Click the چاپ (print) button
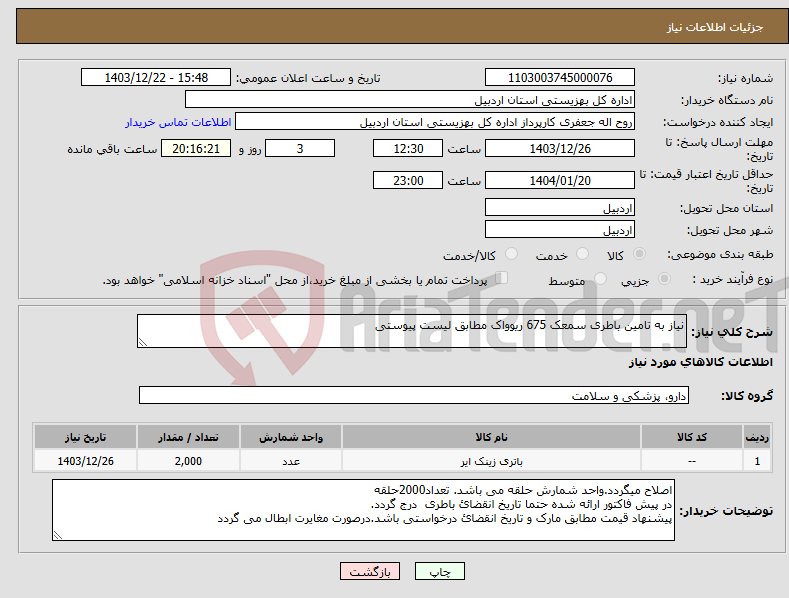This screenshot has width=789, height=598. tap(439, 571)
